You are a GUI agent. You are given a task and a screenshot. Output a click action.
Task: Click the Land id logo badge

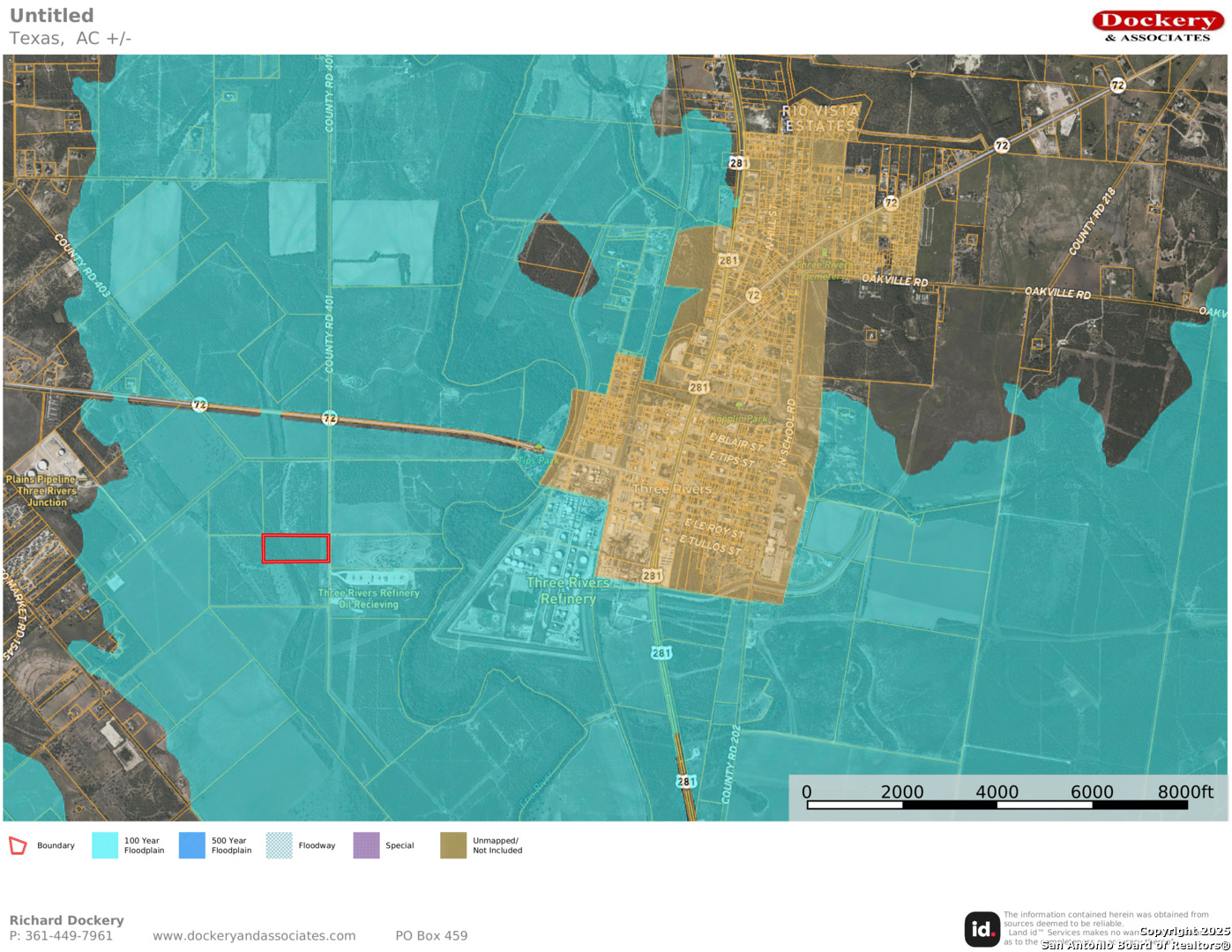(x=982, y=929)
